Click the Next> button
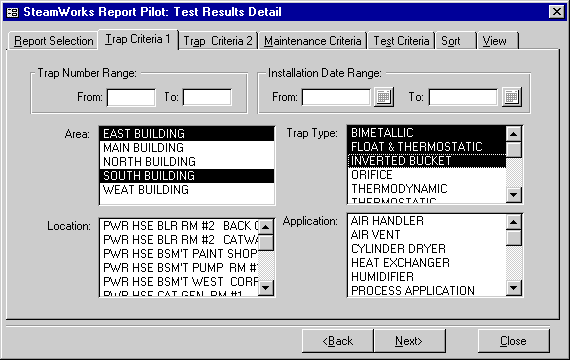570x360 pixels. pyautogui.click(x=409, y=341)
